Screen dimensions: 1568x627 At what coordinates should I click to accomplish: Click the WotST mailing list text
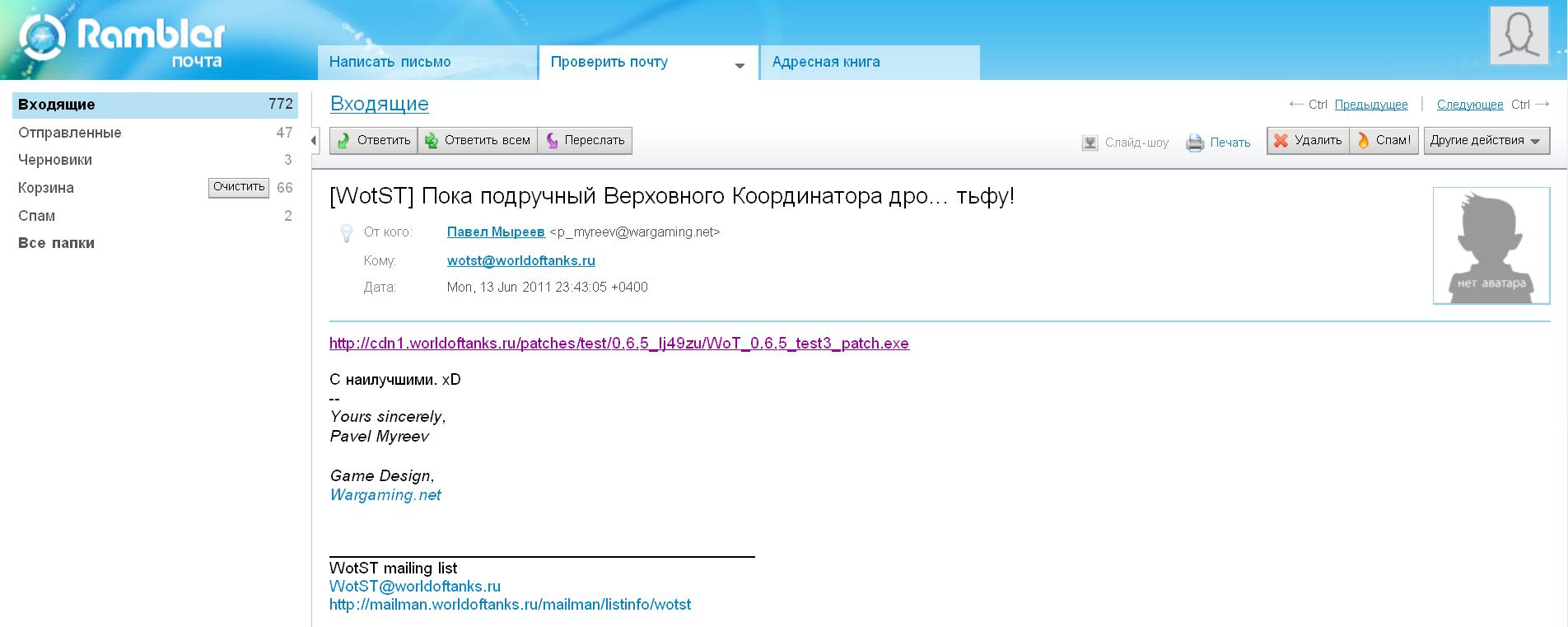(x=394, y=569)
